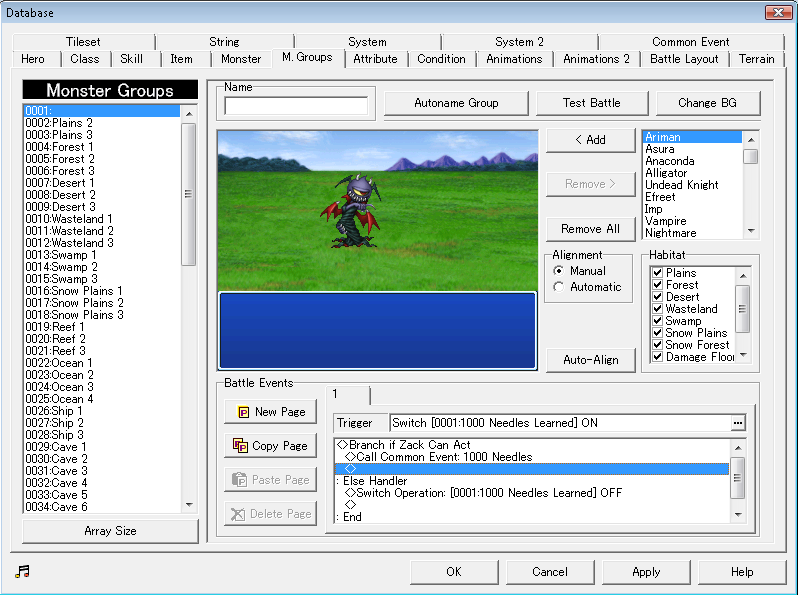The image size is (798, 595).
Task: Click in the group Name input field
Action: click(x=296, y=105)
